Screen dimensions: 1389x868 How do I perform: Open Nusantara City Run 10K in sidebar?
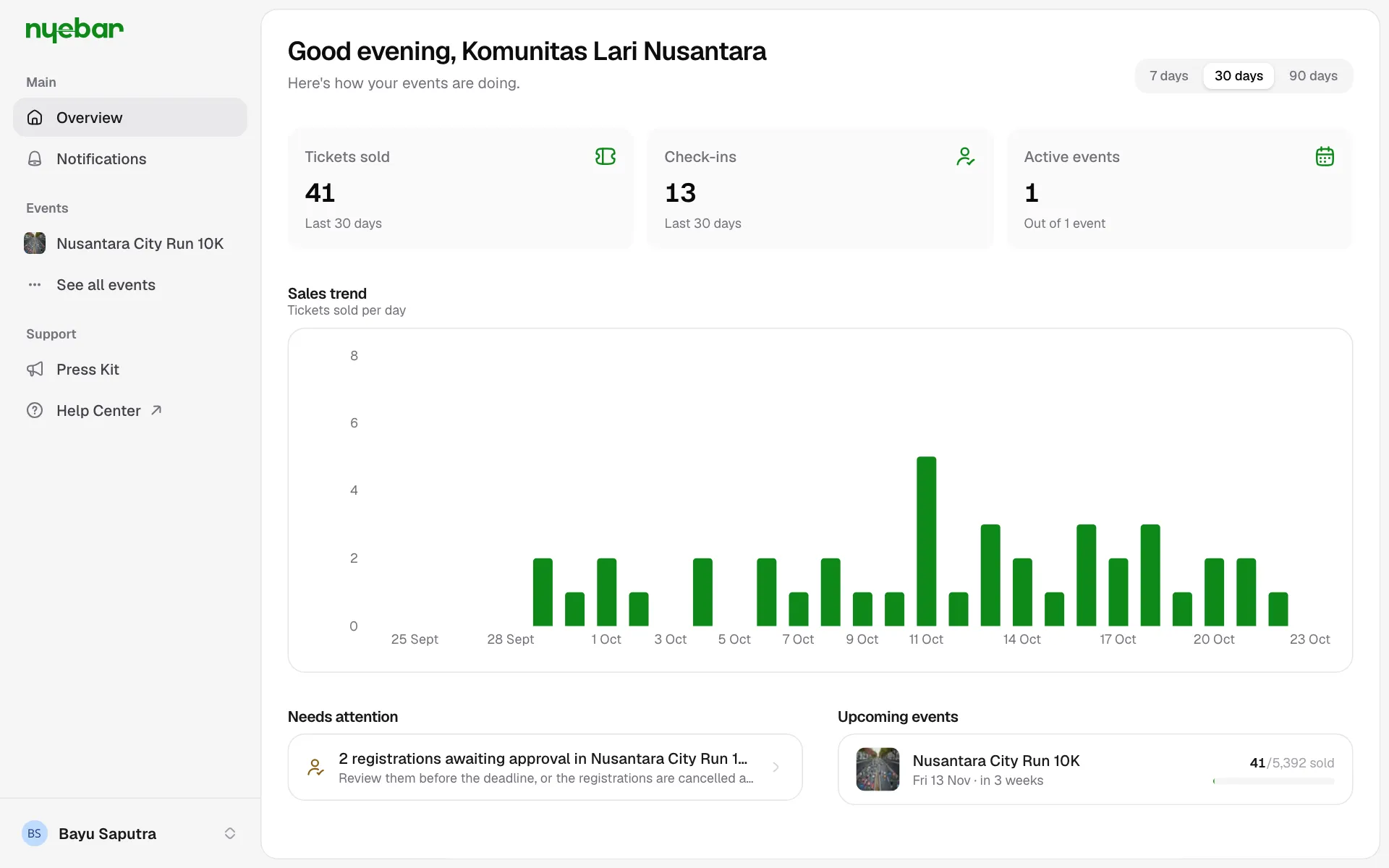pyautogui.click(x=130, y=243)
